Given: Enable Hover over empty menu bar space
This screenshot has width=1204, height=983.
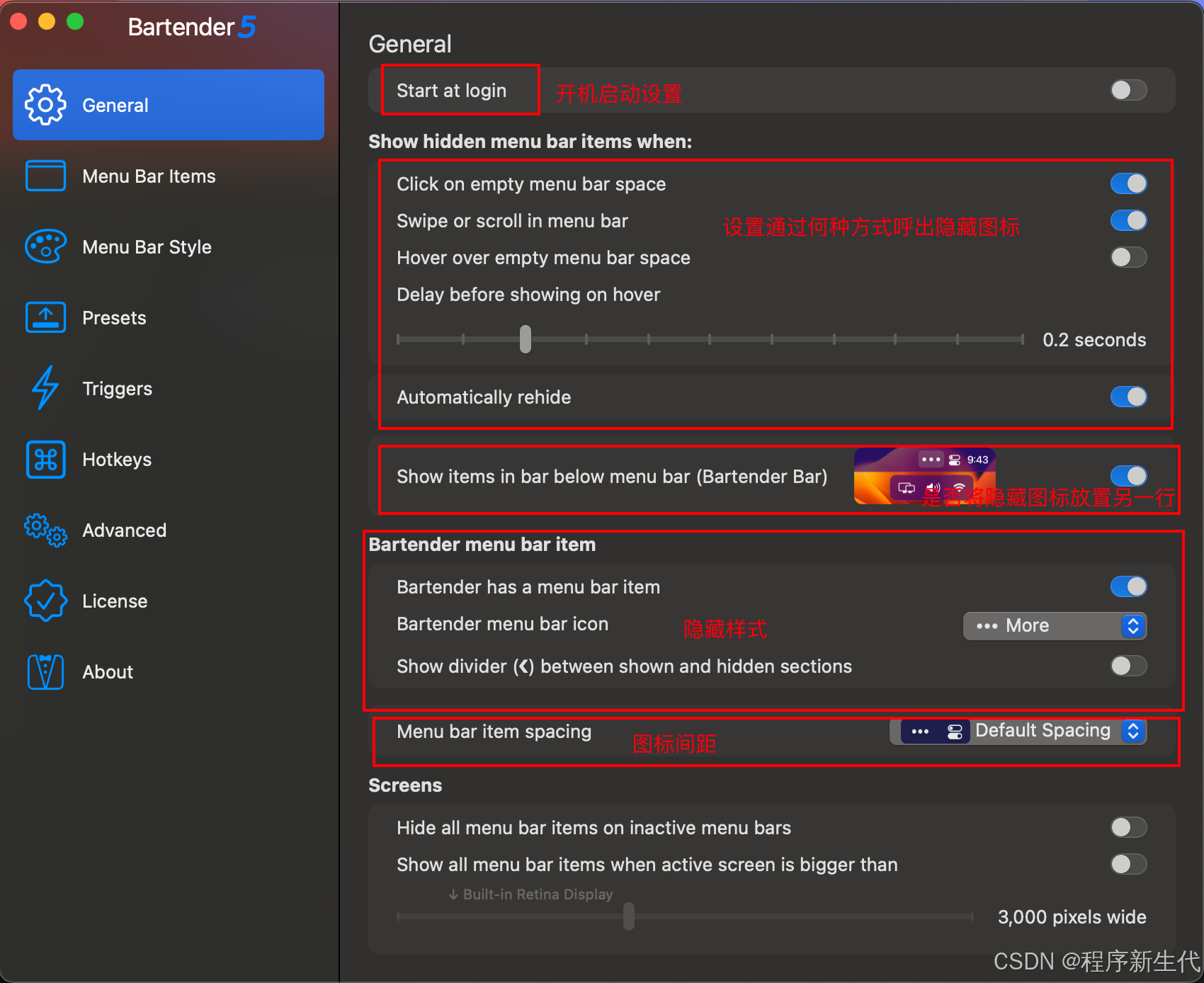Looking at the screenshot, I should tap(1128, 257).
